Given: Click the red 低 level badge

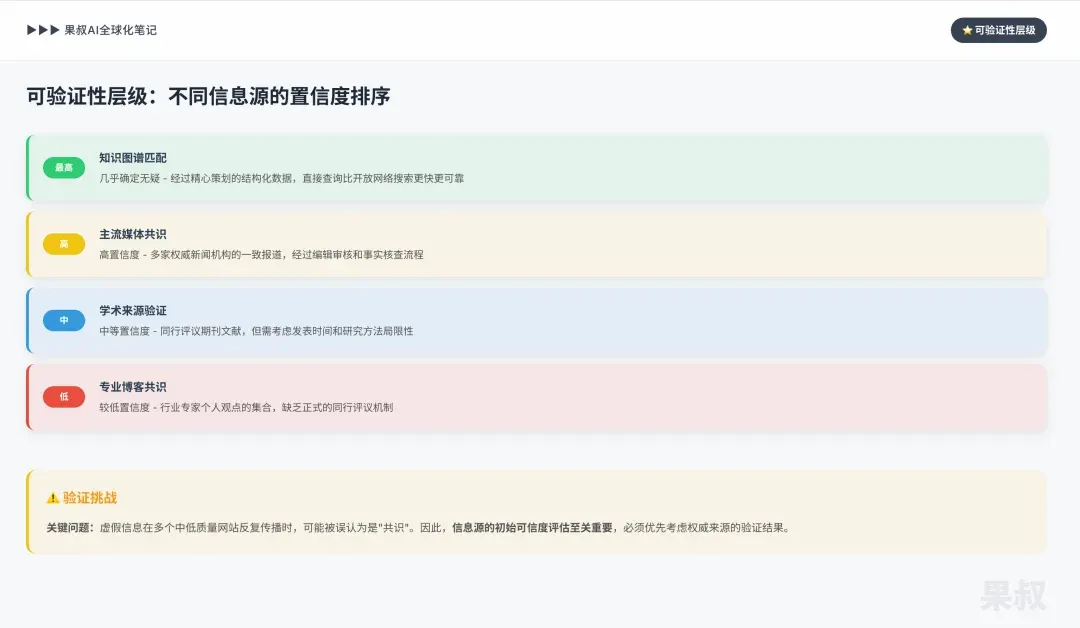Looking at the screenshot, I should (x=64, y=397).
